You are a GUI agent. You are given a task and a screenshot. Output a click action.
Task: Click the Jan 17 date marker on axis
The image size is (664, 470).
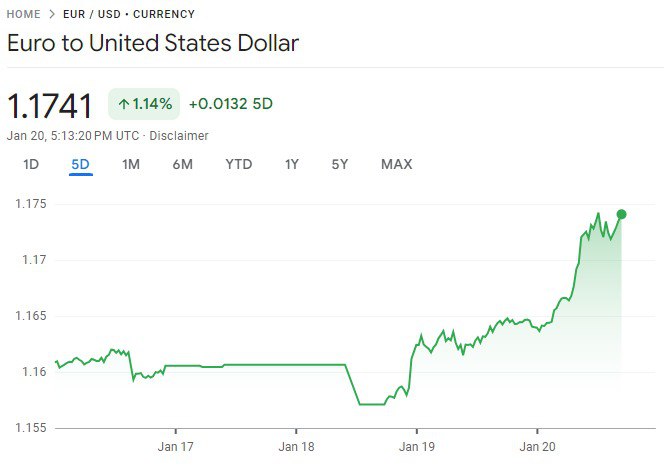point(176,446)
